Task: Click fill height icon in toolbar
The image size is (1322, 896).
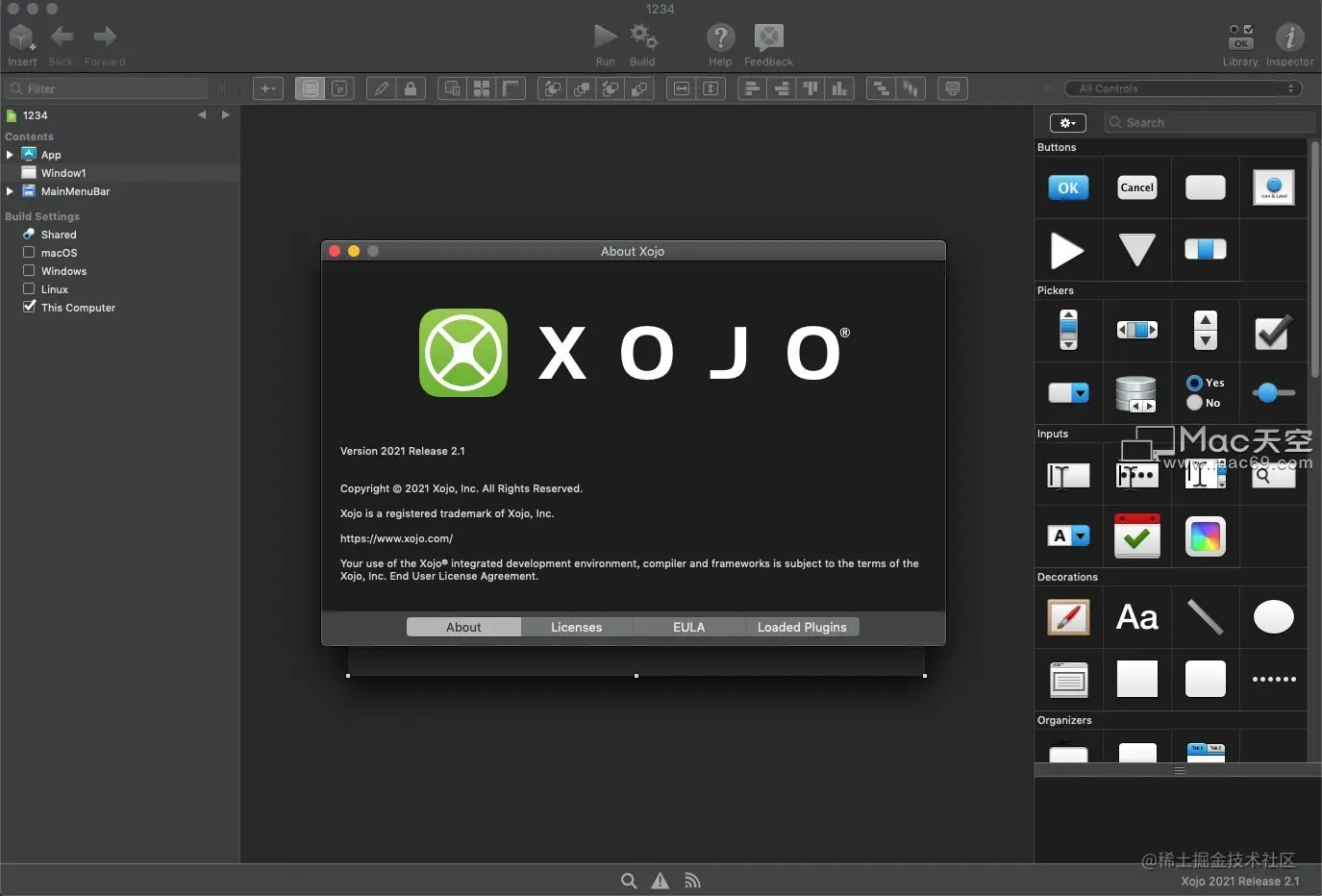Action: tap(711, 88)
